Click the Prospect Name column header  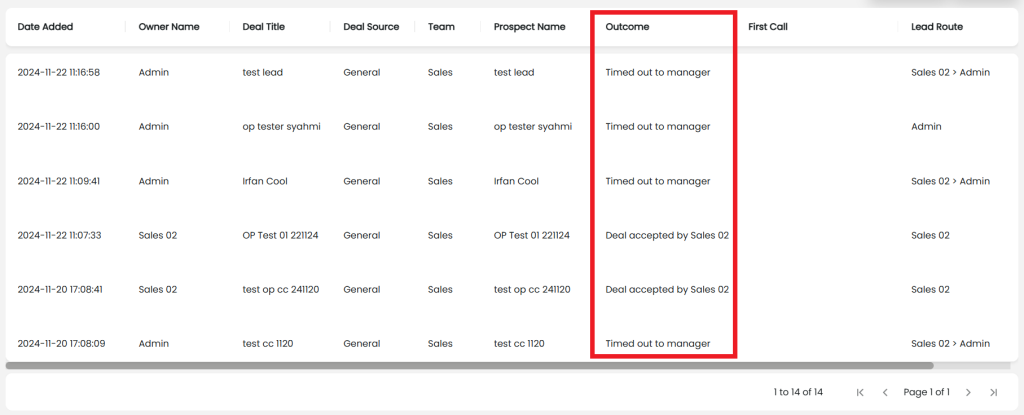(x=529, y=27)
